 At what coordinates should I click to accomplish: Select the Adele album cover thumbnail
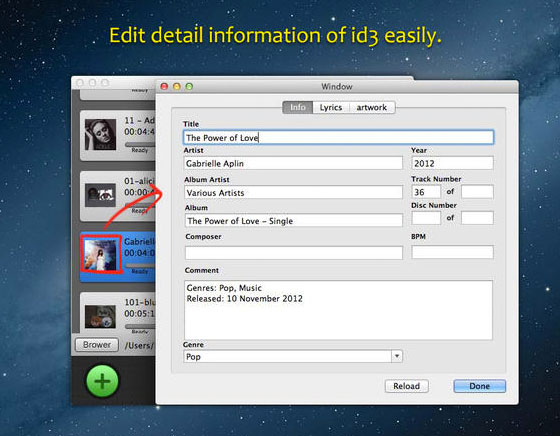100,135
